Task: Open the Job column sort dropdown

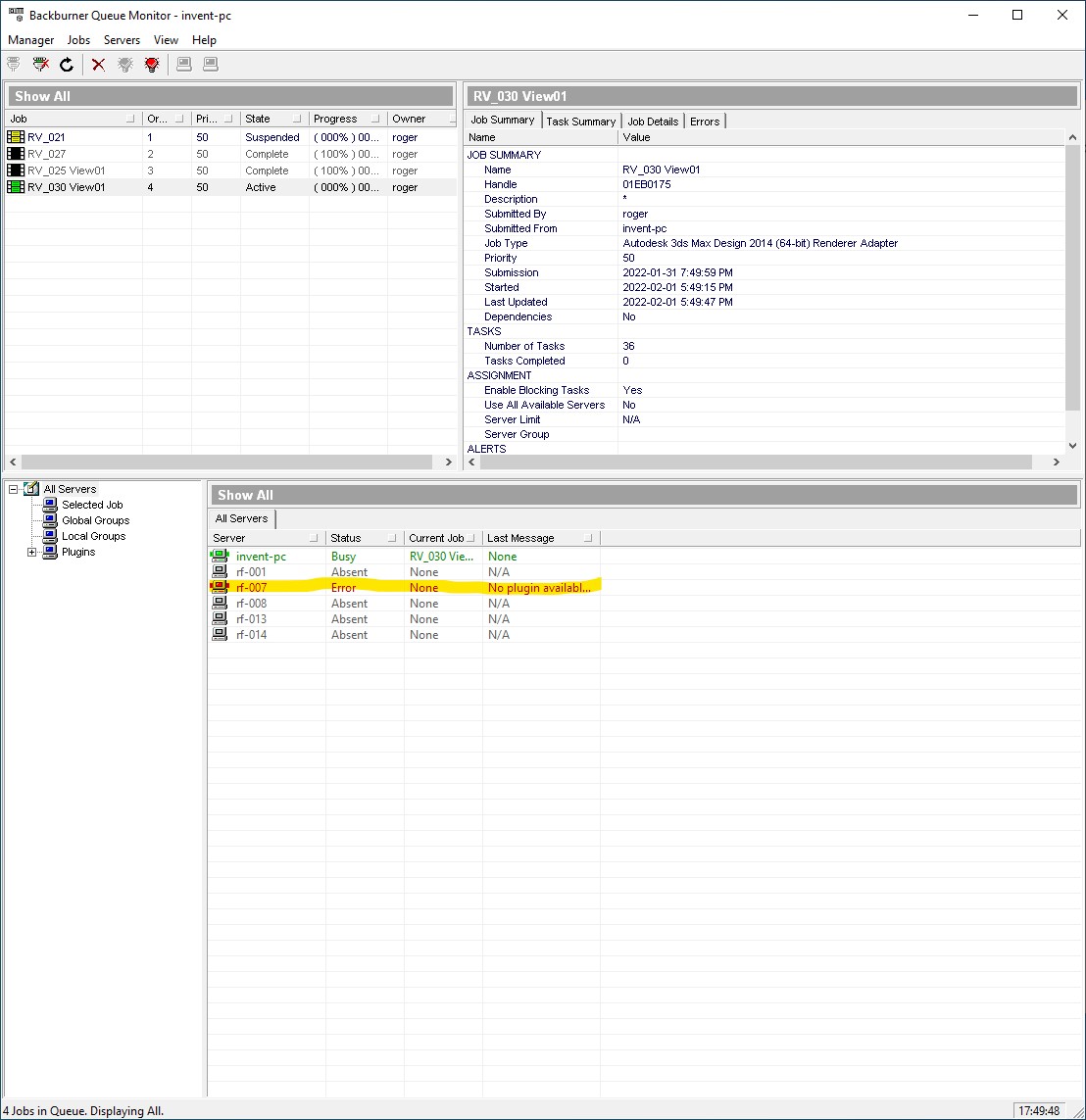Action: point(129,119)
